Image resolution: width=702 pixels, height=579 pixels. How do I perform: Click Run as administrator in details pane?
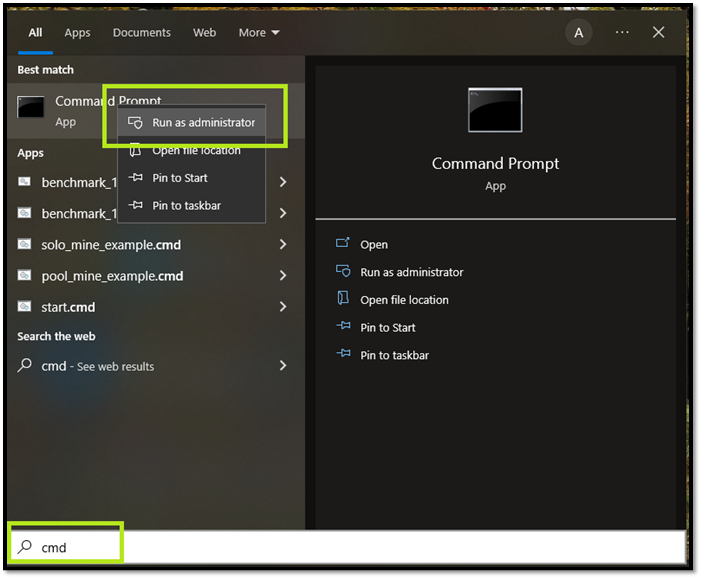pos(411,272)
